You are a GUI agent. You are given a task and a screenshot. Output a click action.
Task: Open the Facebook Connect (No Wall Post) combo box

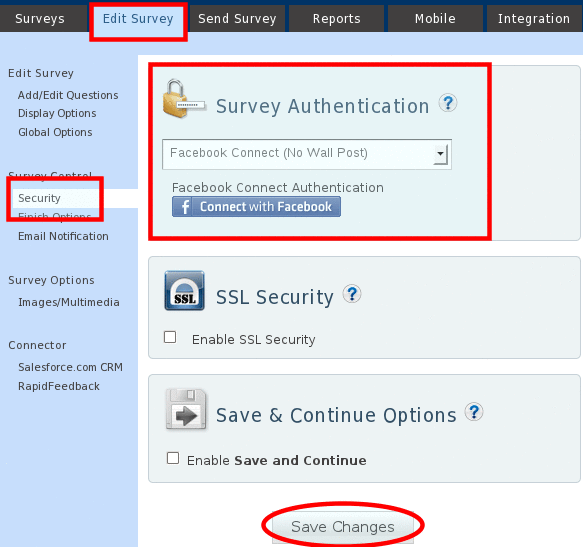click(307, 154)
